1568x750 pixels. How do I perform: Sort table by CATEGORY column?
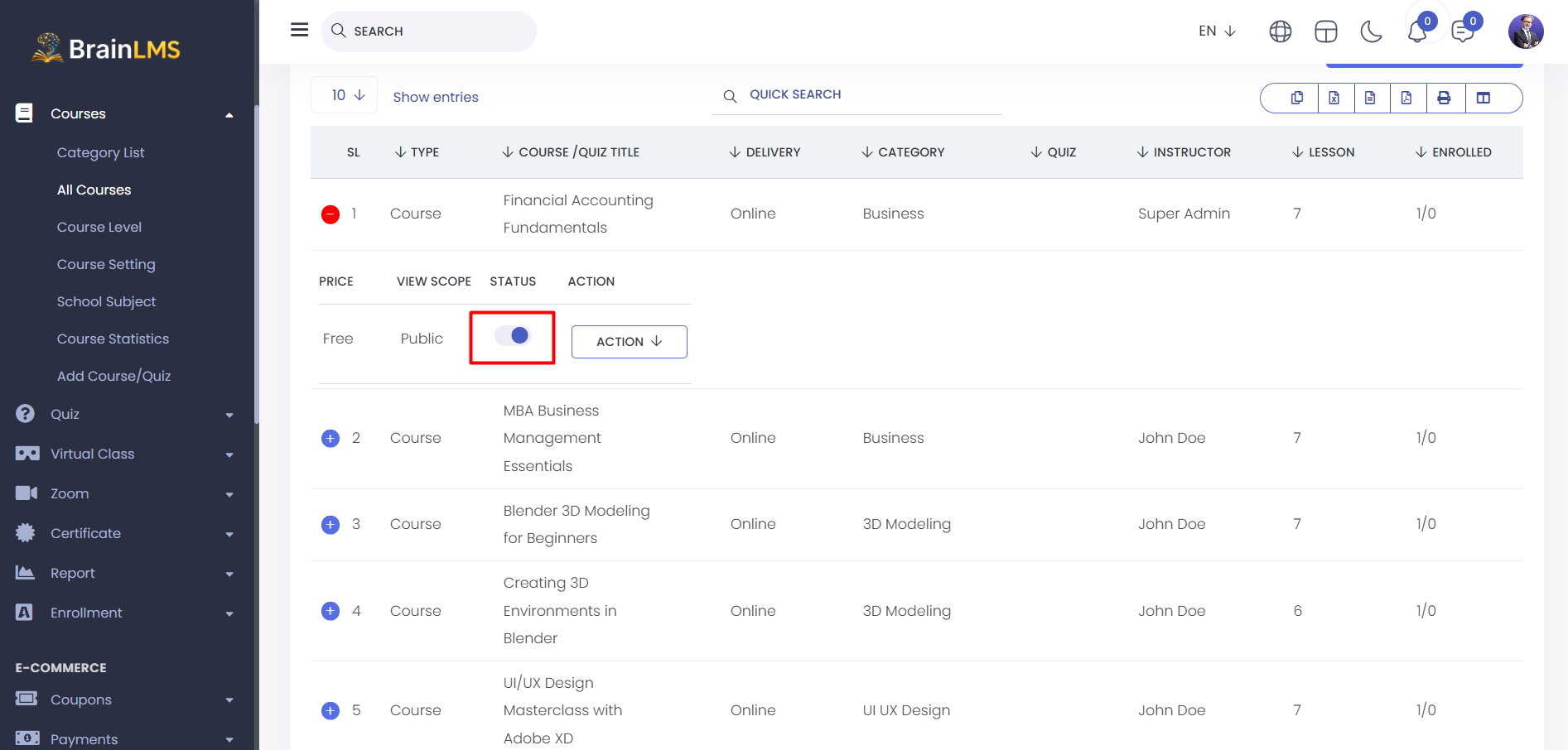[x=903, y=152]
